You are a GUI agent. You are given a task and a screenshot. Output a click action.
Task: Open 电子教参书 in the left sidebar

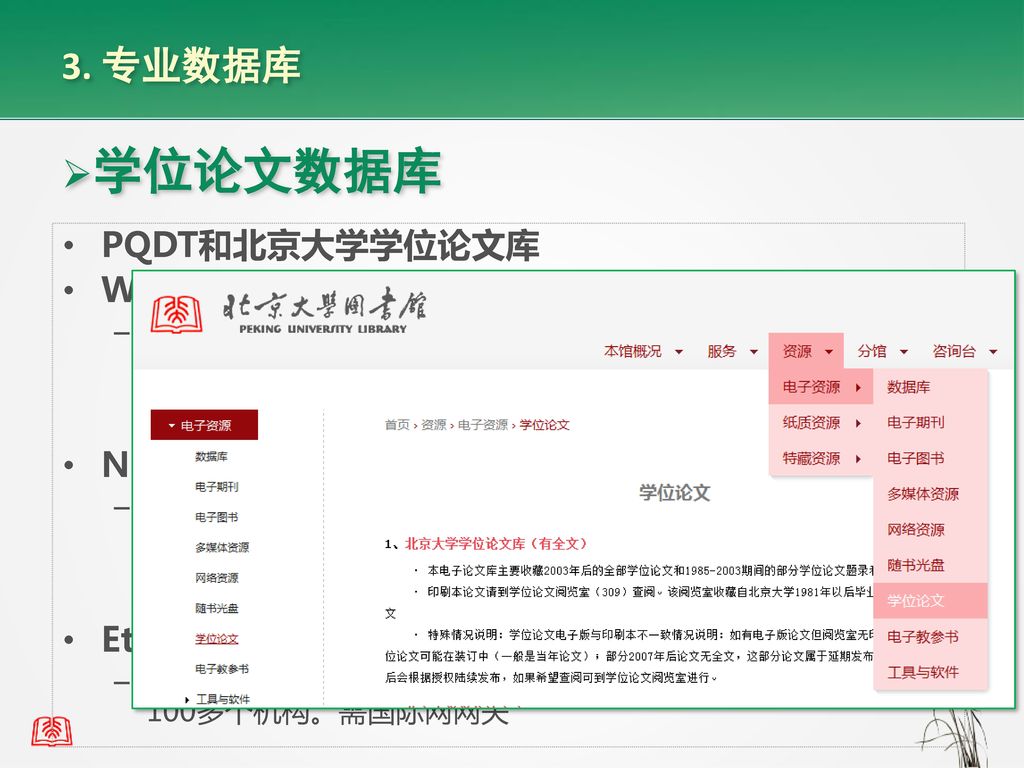click(x=222, y=669)
